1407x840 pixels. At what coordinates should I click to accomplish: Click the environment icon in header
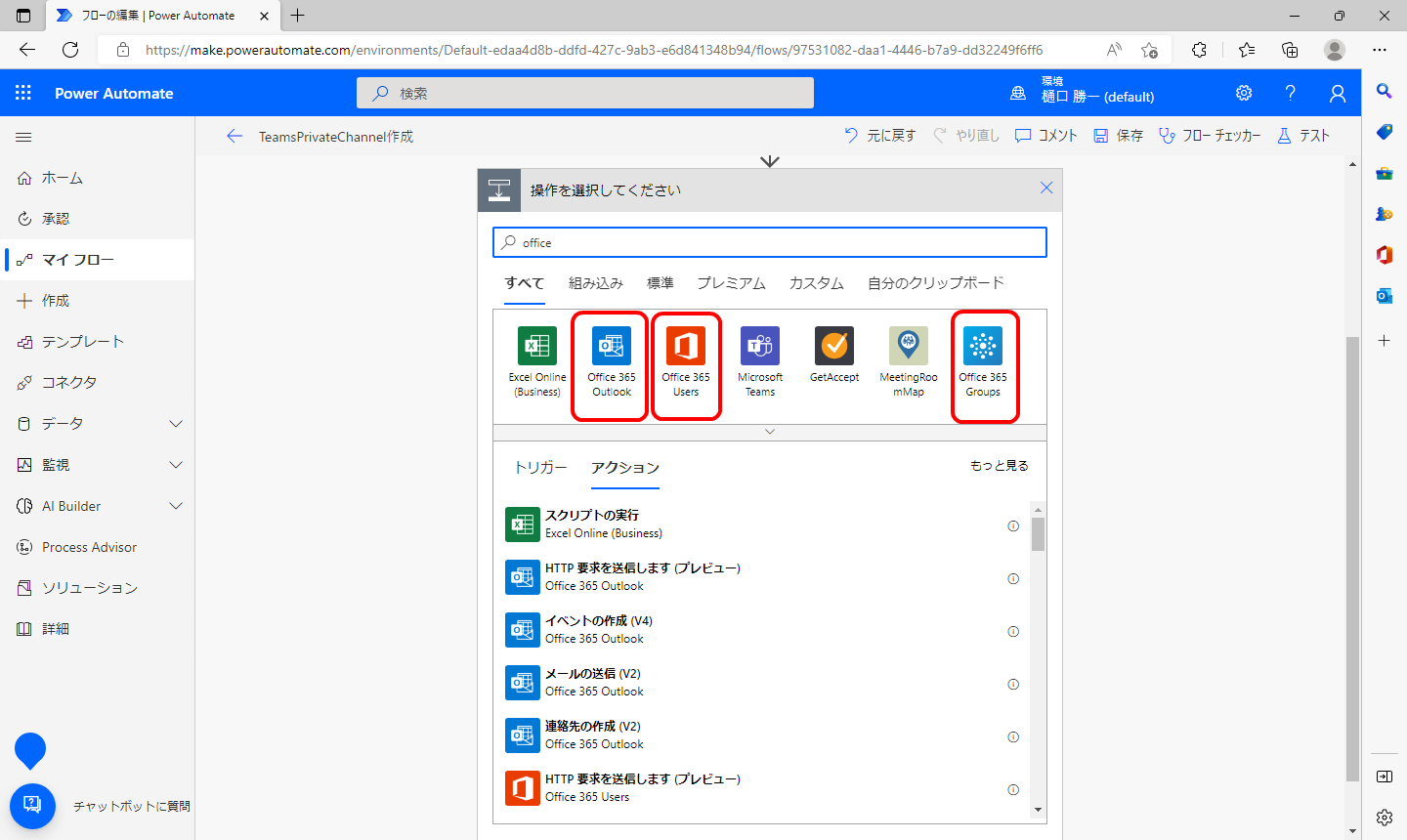point(1018,93)
